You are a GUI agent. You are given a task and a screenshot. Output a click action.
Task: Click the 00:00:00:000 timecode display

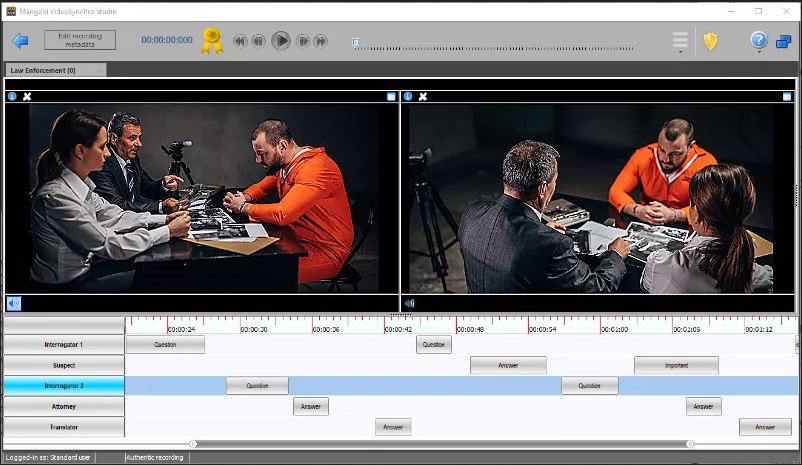[x=167, y=40]
